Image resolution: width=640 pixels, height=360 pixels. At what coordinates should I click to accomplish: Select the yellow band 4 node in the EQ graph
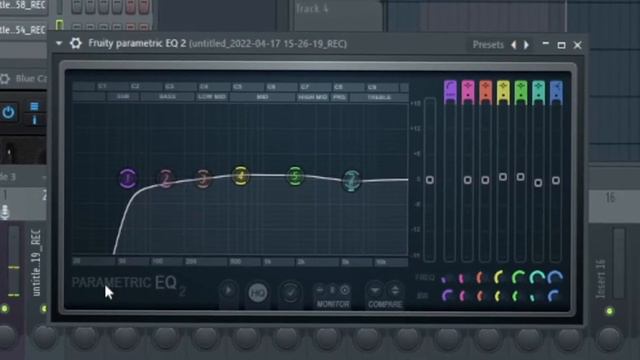click(x=241, y=176)
